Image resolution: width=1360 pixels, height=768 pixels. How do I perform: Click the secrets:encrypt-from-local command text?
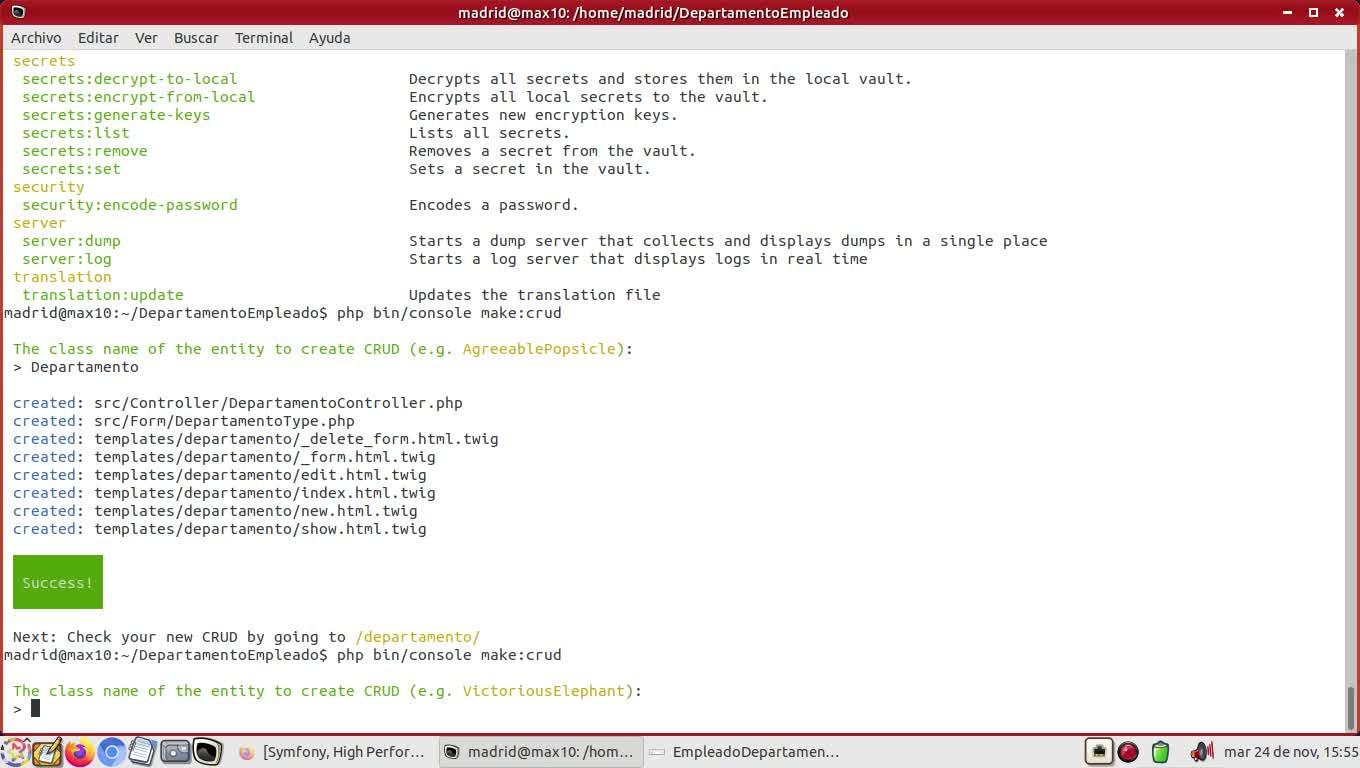(x=139, y=97)
